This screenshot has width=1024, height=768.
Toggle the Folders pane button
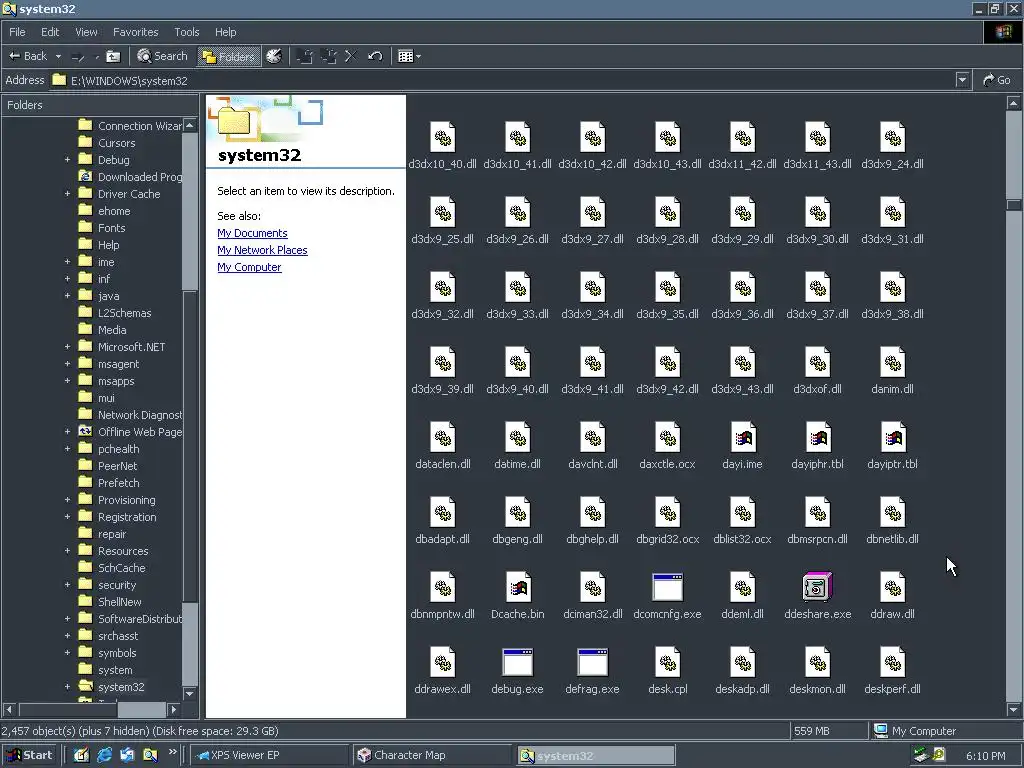pyautogui.click(x=228, y=57)
